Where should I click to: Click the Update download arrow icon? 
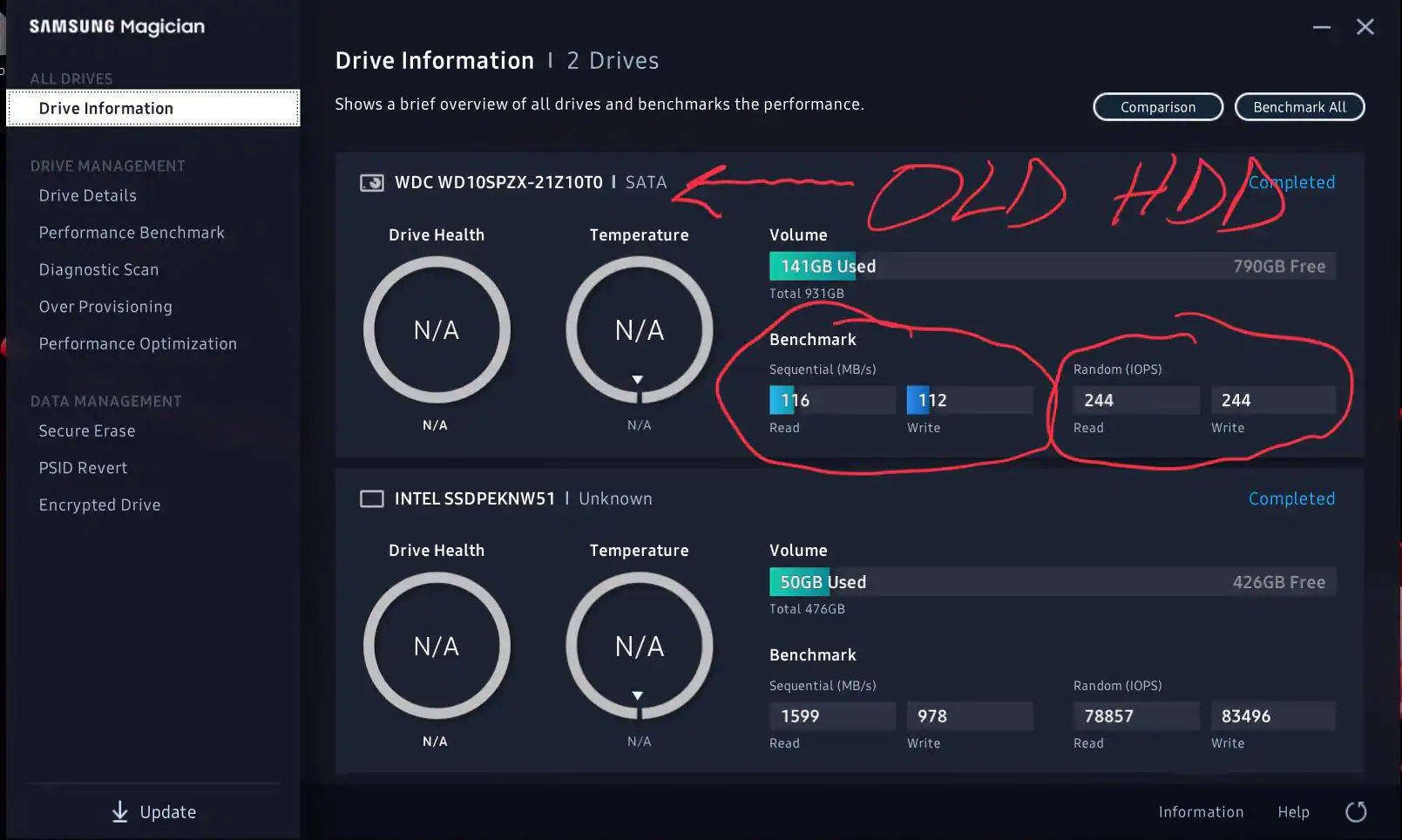pyautogui.click(x=120, y=812)
